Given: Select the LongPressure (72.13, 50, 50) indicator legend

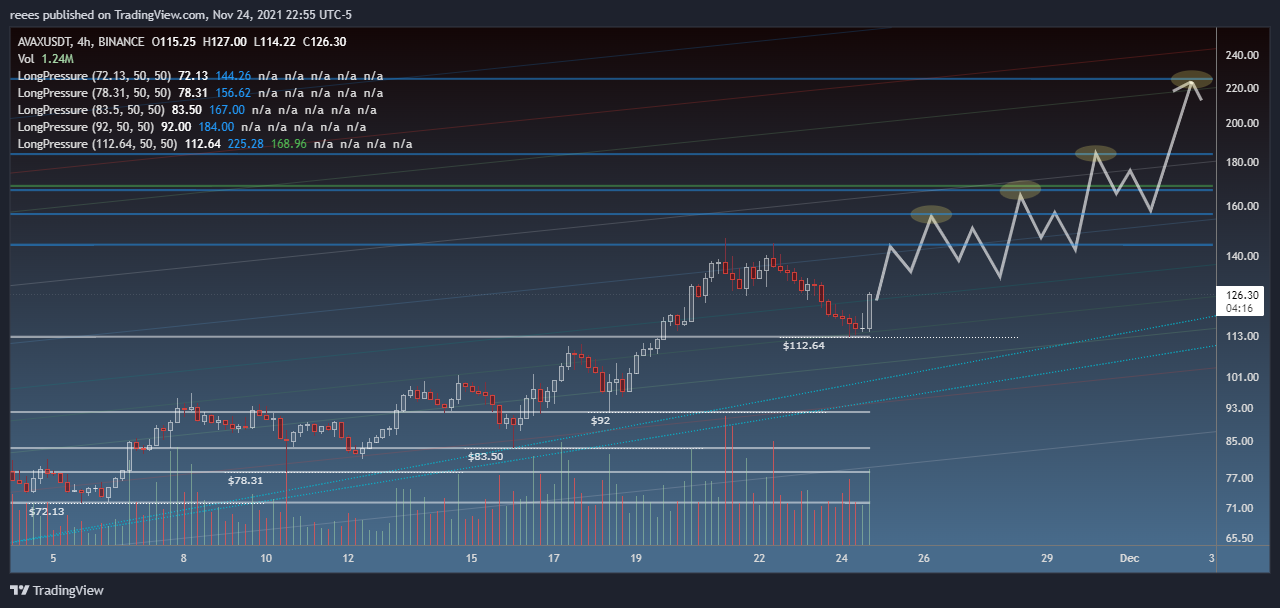Looking at the screenshot, I should (x=95, y=76).
